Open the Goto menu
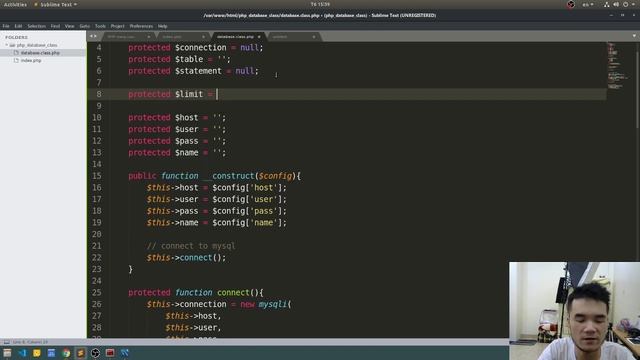640x360 pixels. click(84, 26)
